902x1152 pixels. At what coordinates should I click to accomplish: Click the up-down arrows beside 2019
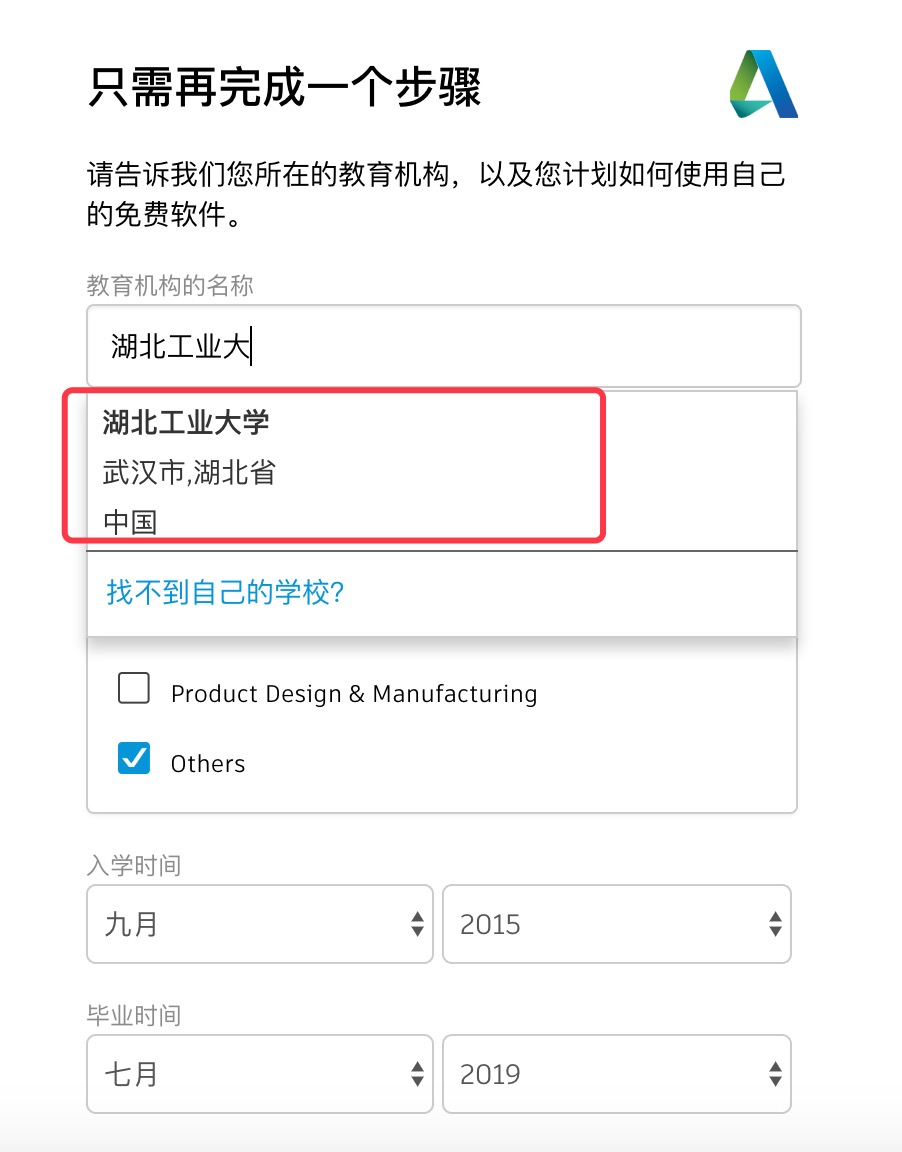tap(774, 1075)
